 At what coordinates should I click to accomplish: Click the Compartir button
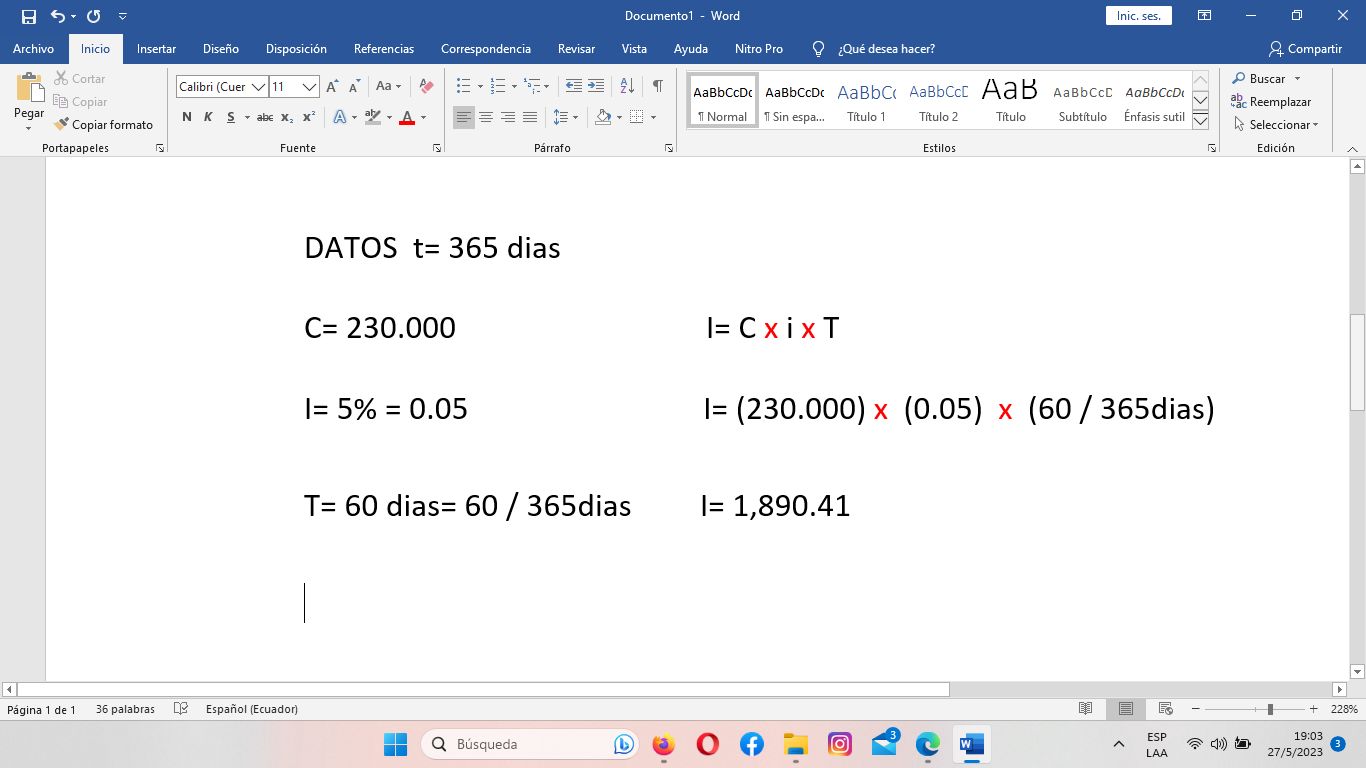(x=1306, y=48)
